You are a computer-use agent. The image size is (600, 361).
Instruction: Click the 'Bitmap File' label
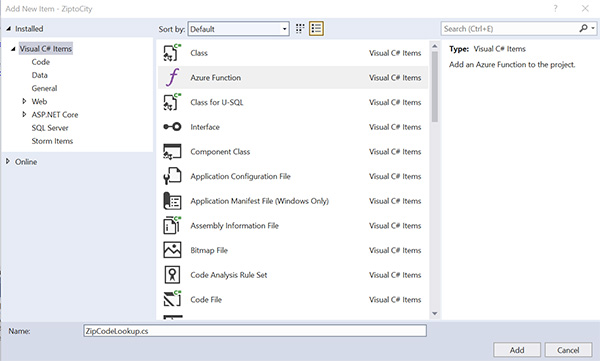coord(209,250)
